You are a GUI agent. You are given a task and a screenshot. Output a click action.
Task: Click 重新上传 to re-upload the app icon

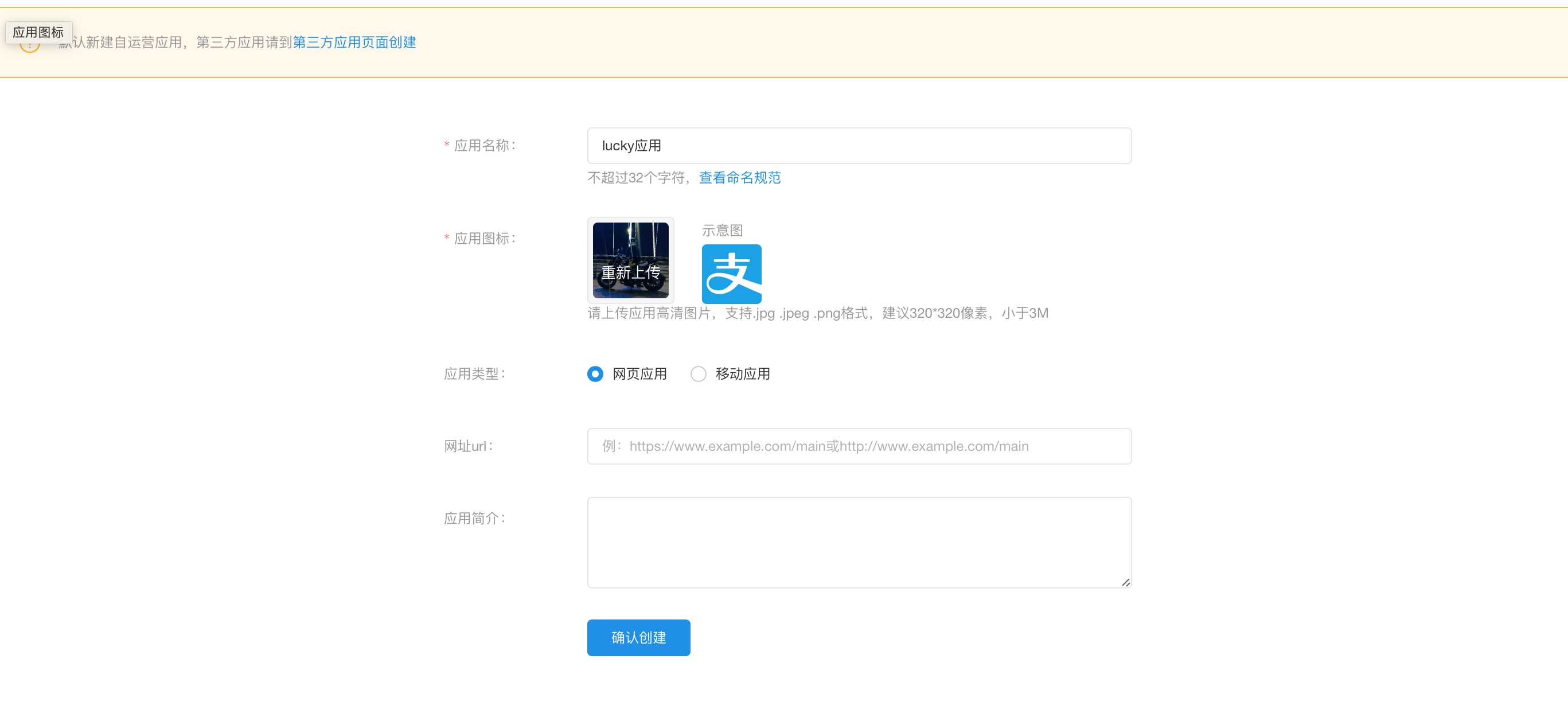[x=631, y=272]
